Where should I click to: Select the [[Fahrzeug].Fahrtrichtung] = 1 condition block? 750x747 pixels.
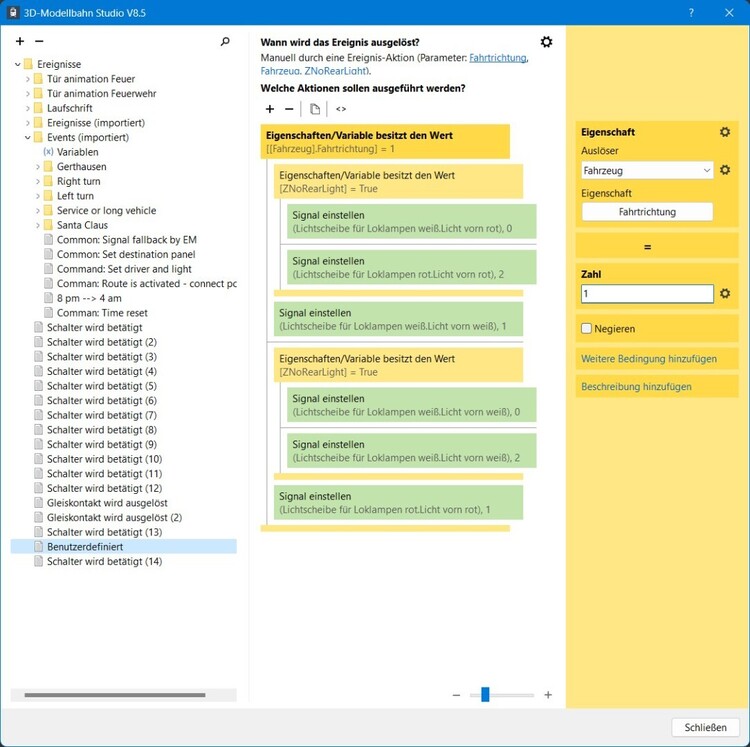(385, 142)
